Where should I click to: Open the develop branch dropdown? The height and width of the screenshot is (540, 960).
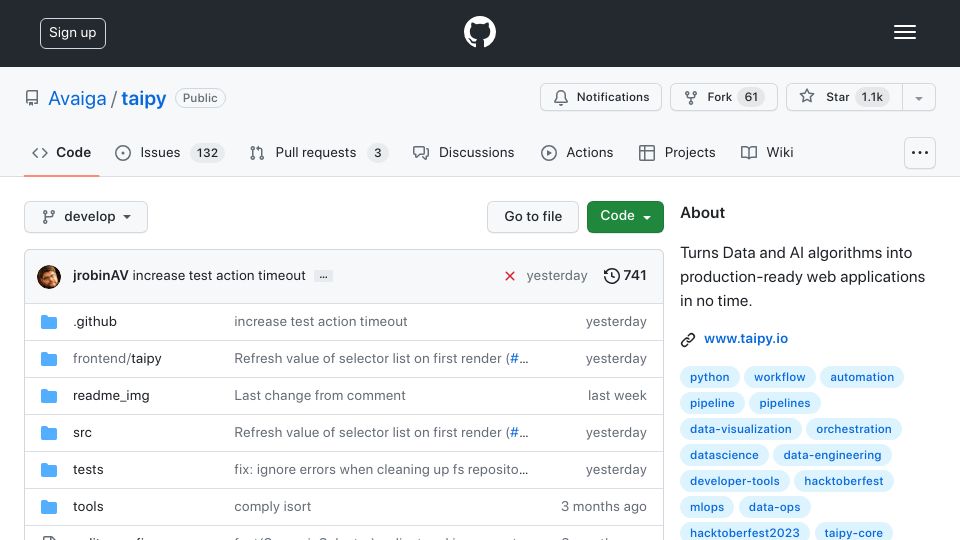tap(86, 217)
